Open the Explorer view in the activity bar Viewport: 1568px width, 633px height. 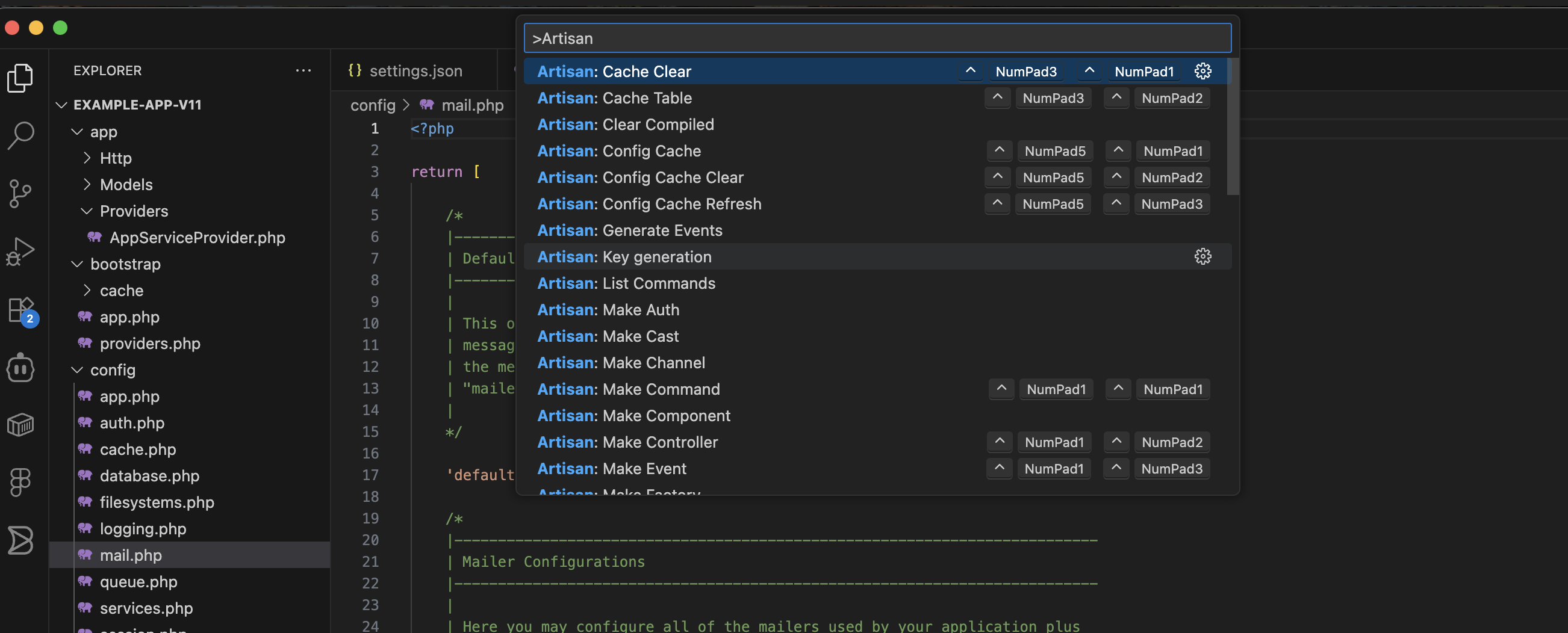pos(20,78)
